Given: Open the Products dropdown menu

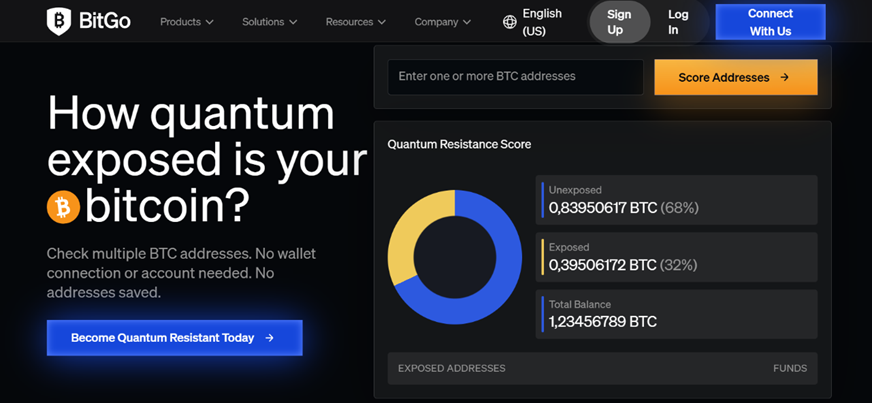Looking at the screenshot, I should (x=187, y=22).
